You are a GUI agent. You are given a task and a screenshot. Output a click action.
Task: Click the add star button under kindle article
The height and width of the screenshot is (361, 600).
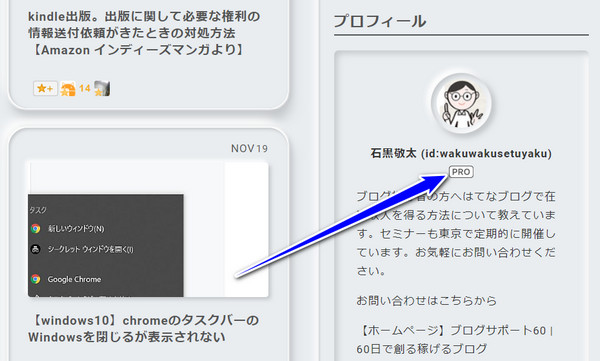pyautogui.click(x=45, y=88)
